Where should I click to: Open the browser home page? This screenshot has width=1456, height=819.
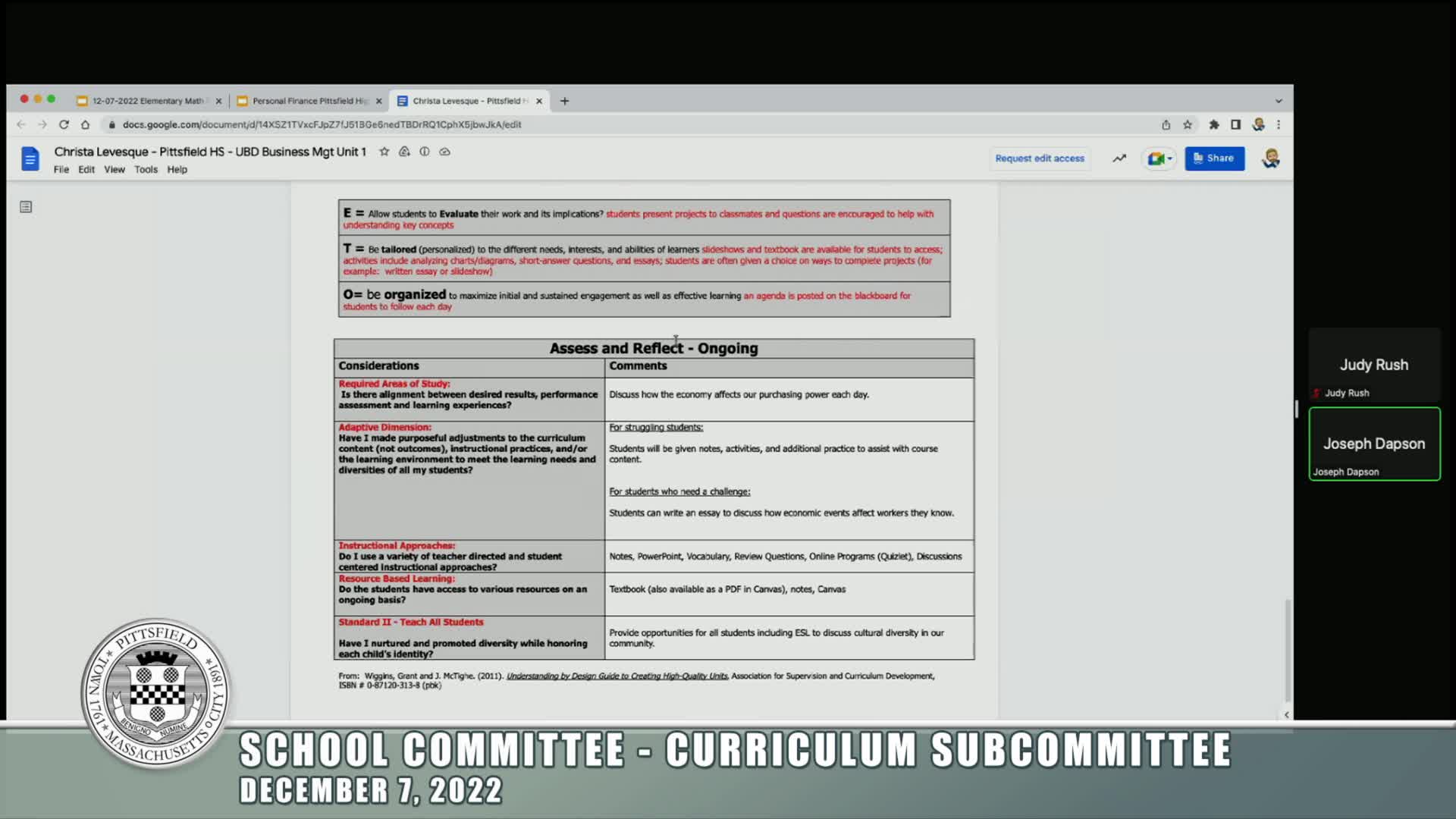[85, 124]
